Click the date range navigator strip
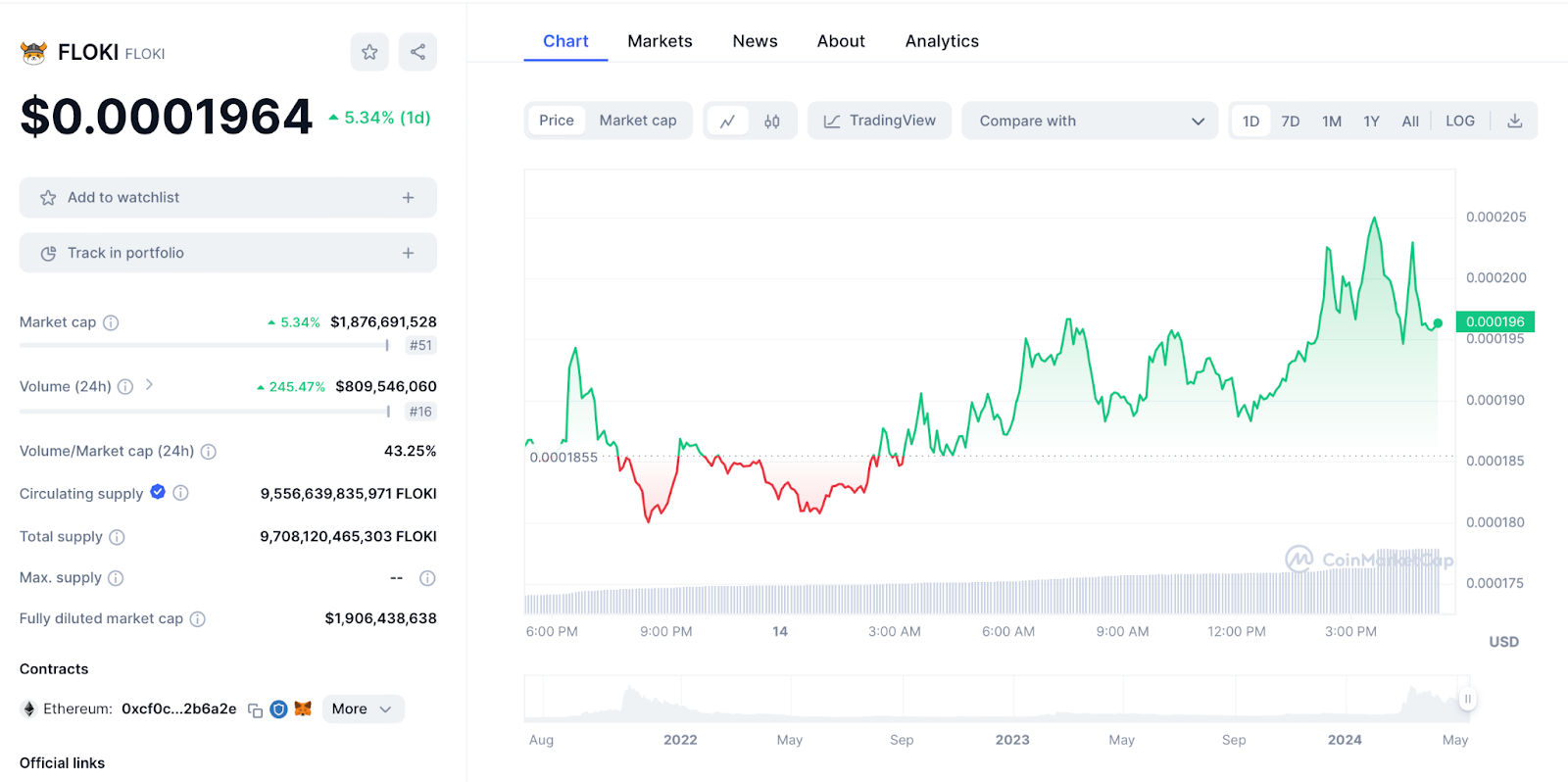 click(x=997, y=699)
